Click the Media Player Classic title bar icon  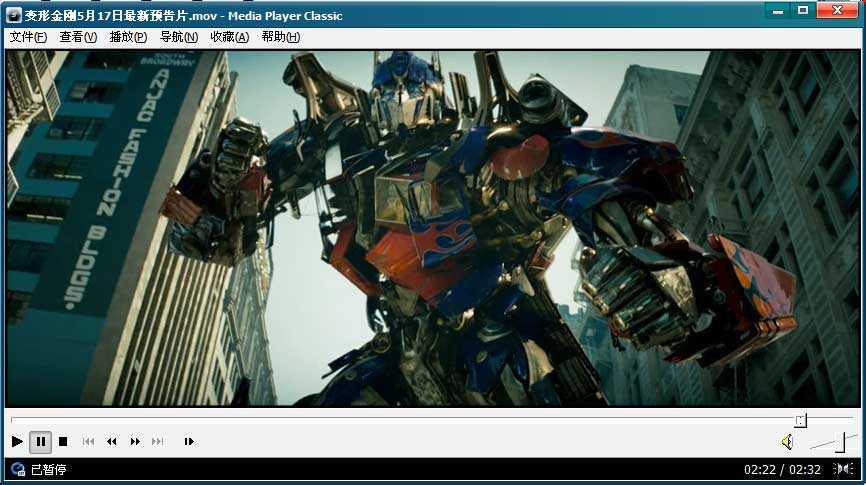[13, 15]
